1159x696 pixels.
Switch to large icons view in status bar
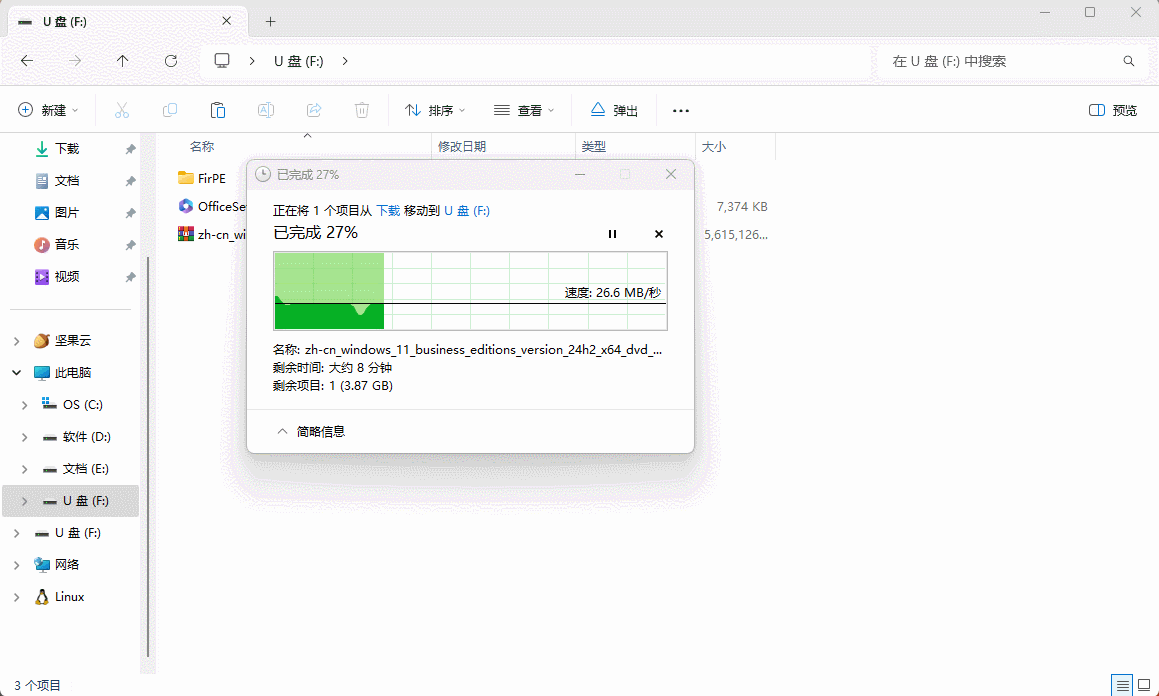coord(1144,685)
